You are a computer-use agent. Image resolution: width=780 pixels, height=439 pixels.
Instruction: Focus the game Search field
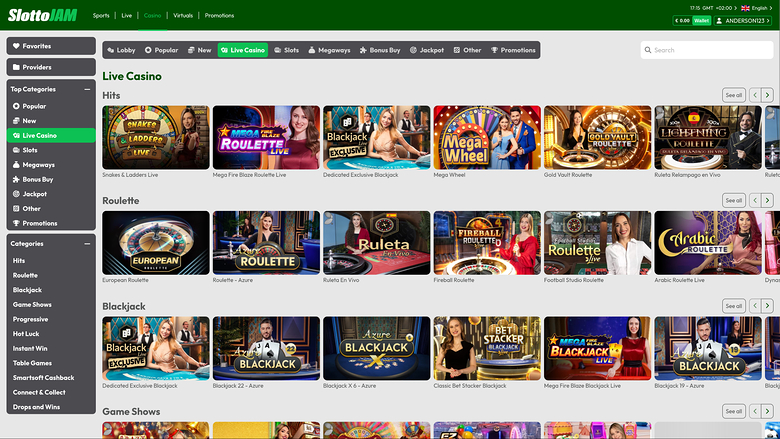click(x=707, y=50)
